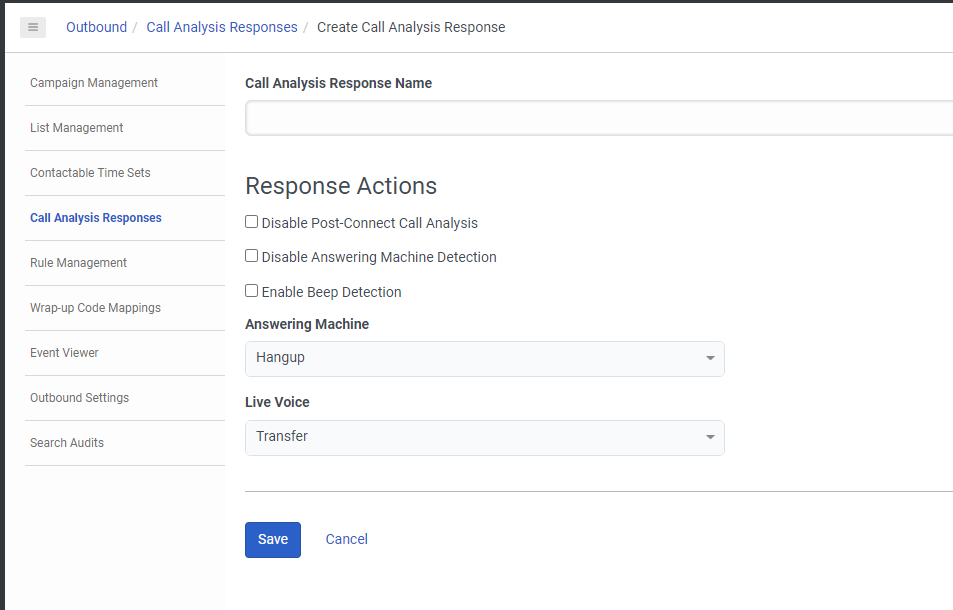Select List Management sidebar item
The image size is (953, 610).
coord(77,128)
